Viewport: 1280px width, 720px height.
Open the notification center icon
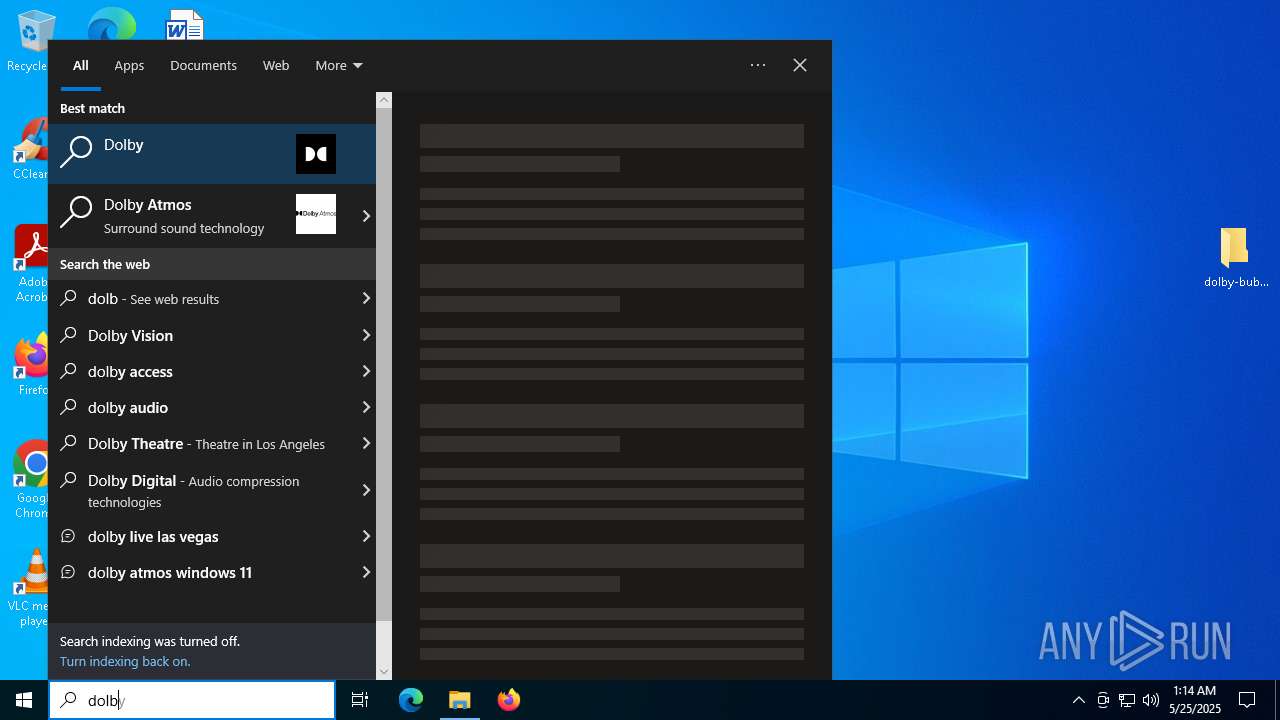[1247, 700]
